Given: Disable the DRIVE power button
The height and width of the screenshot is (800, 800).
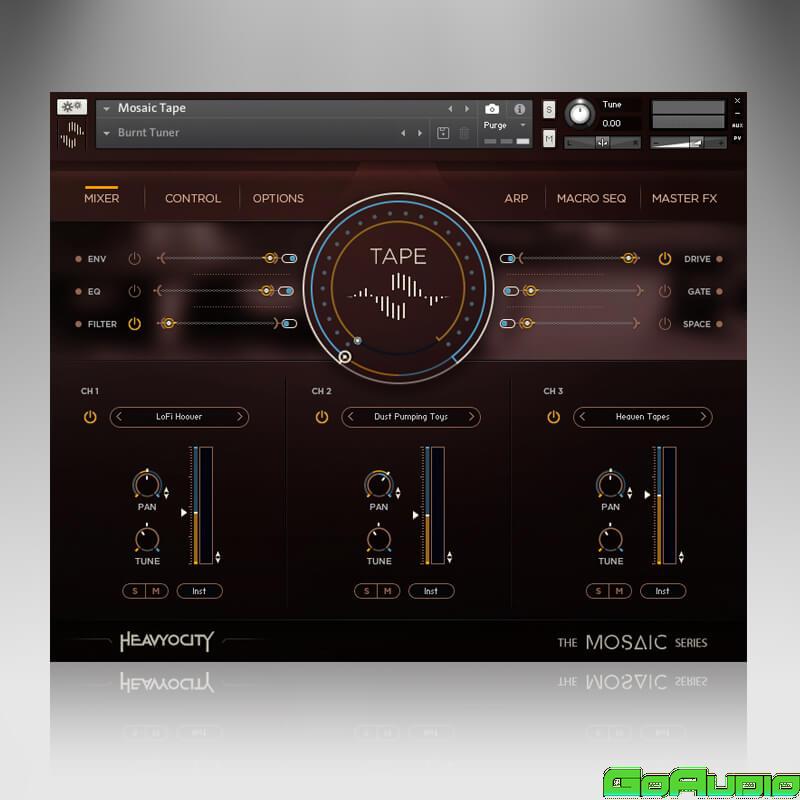Looking at the screenshot, I should point(664,259).
